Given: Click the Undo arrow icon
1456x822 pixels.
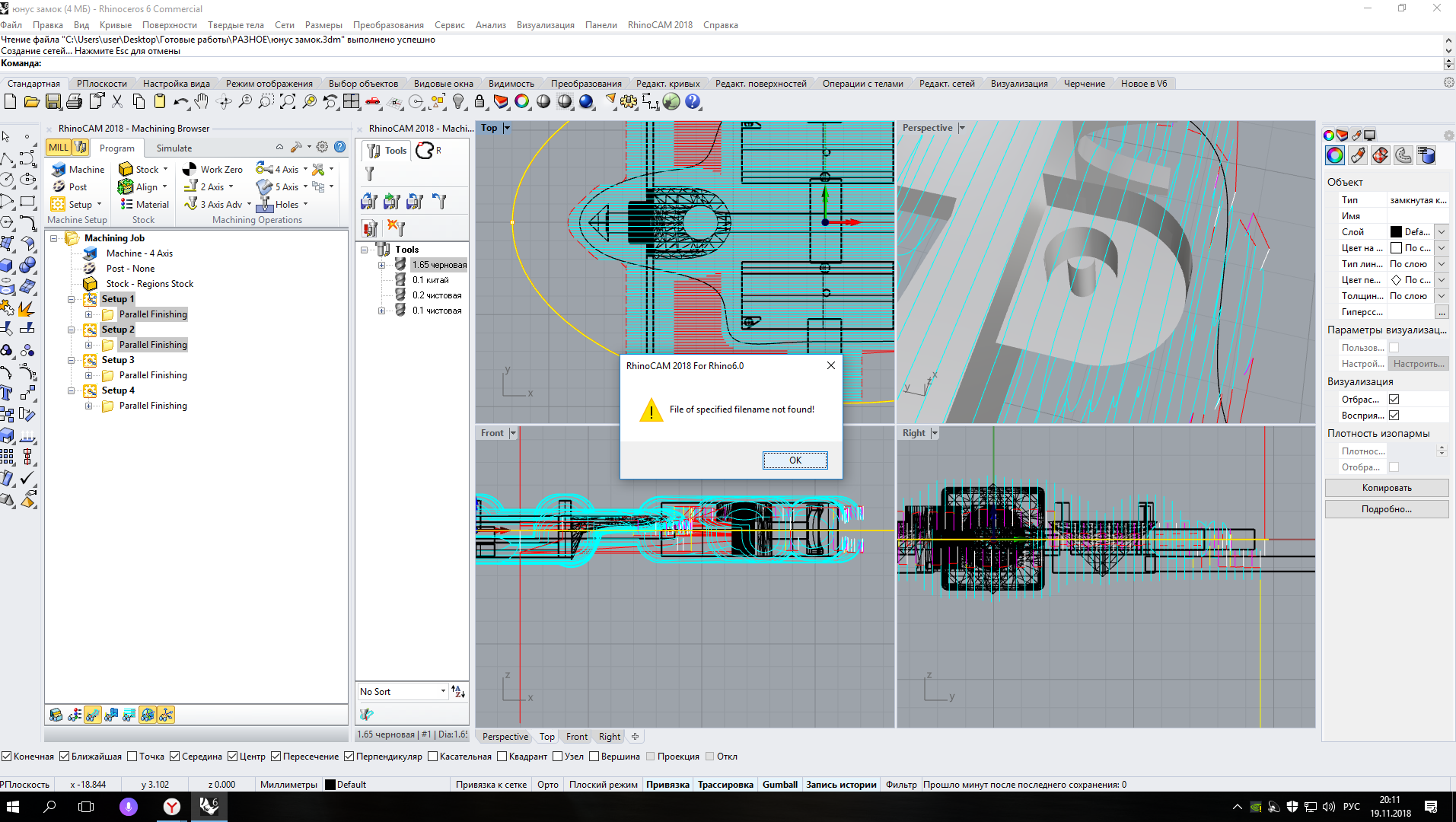Looking at the screenshot, I should click(180, 102).
